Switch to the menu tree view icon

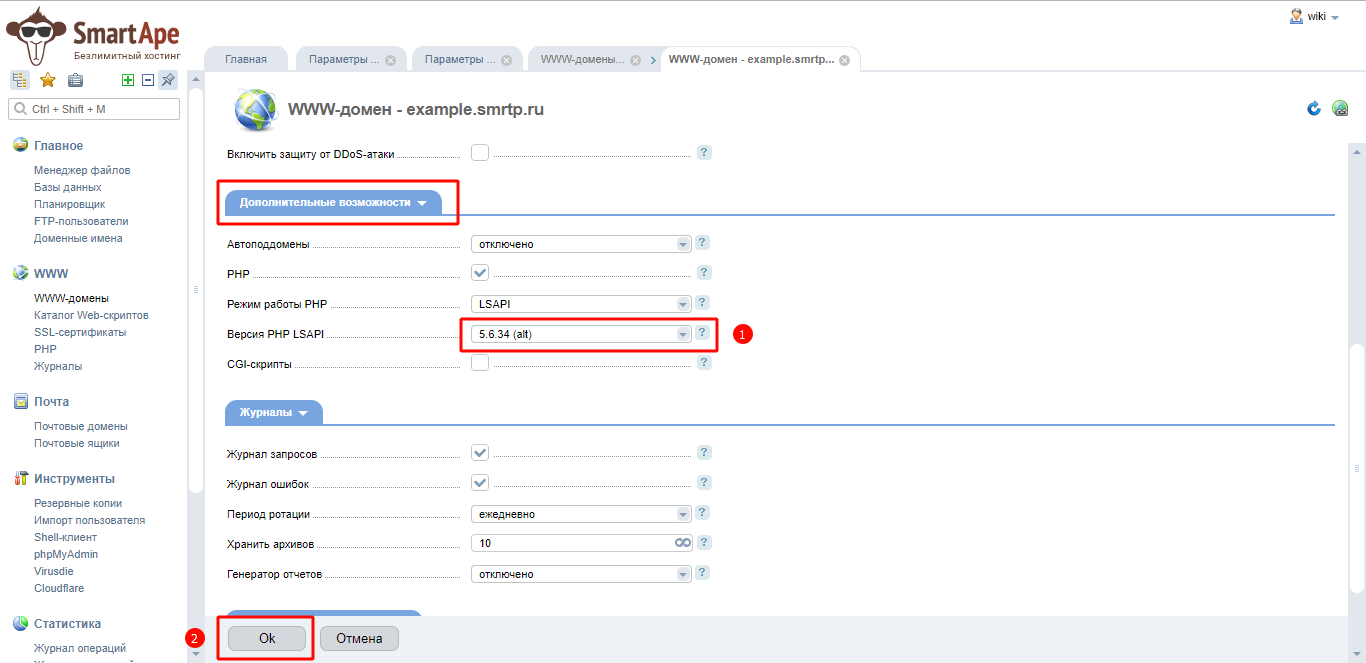pos(20,81)
